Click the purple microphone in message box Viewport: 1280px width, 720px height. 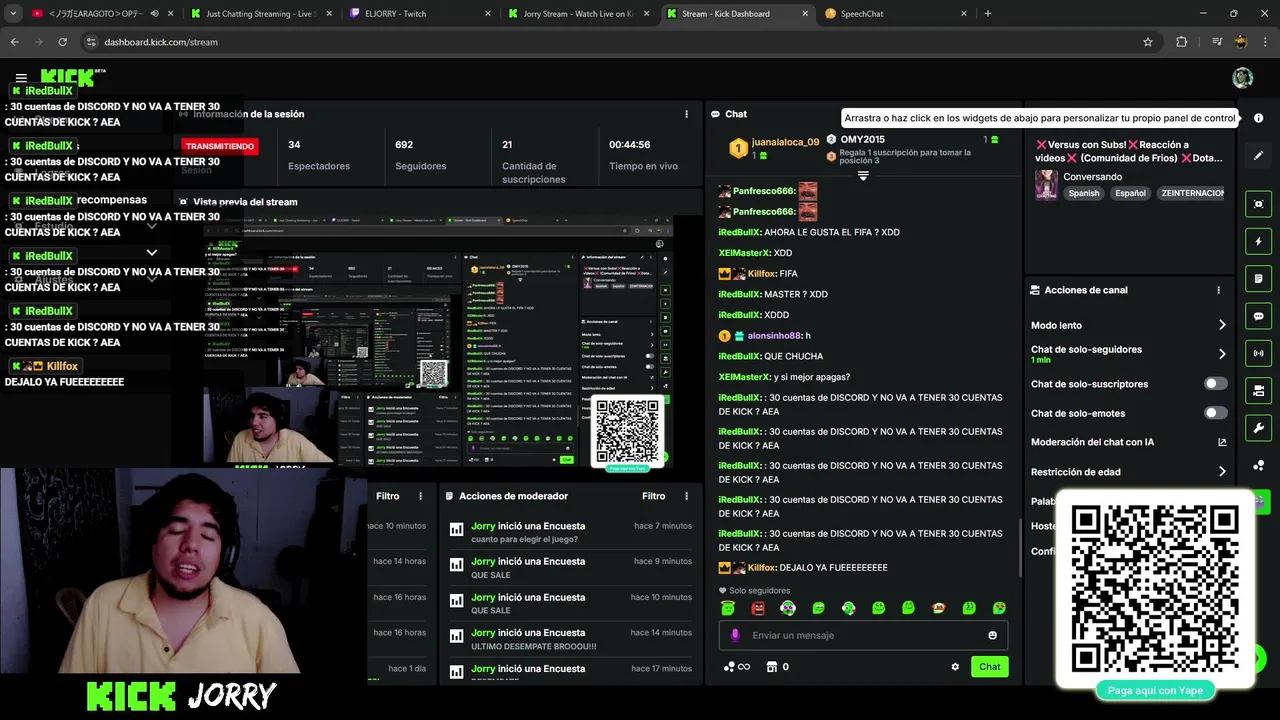click(x=735, y=635)
